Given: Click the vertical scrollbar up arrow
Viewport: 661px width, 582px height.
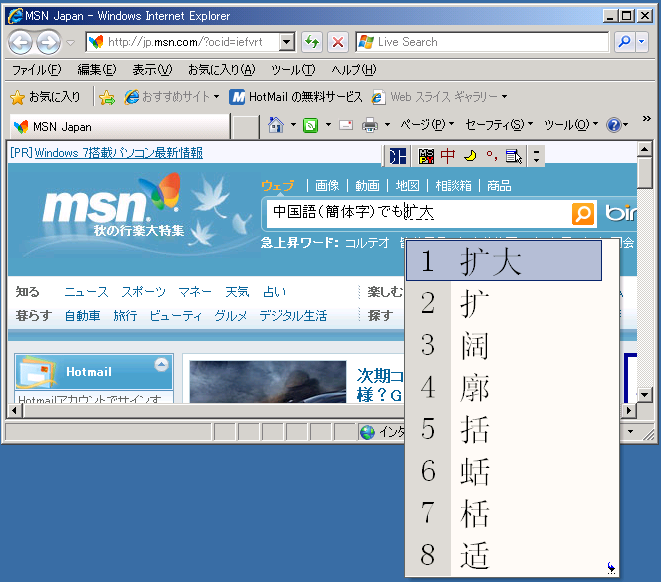Looking at the screenshot, I should [645, 149].
